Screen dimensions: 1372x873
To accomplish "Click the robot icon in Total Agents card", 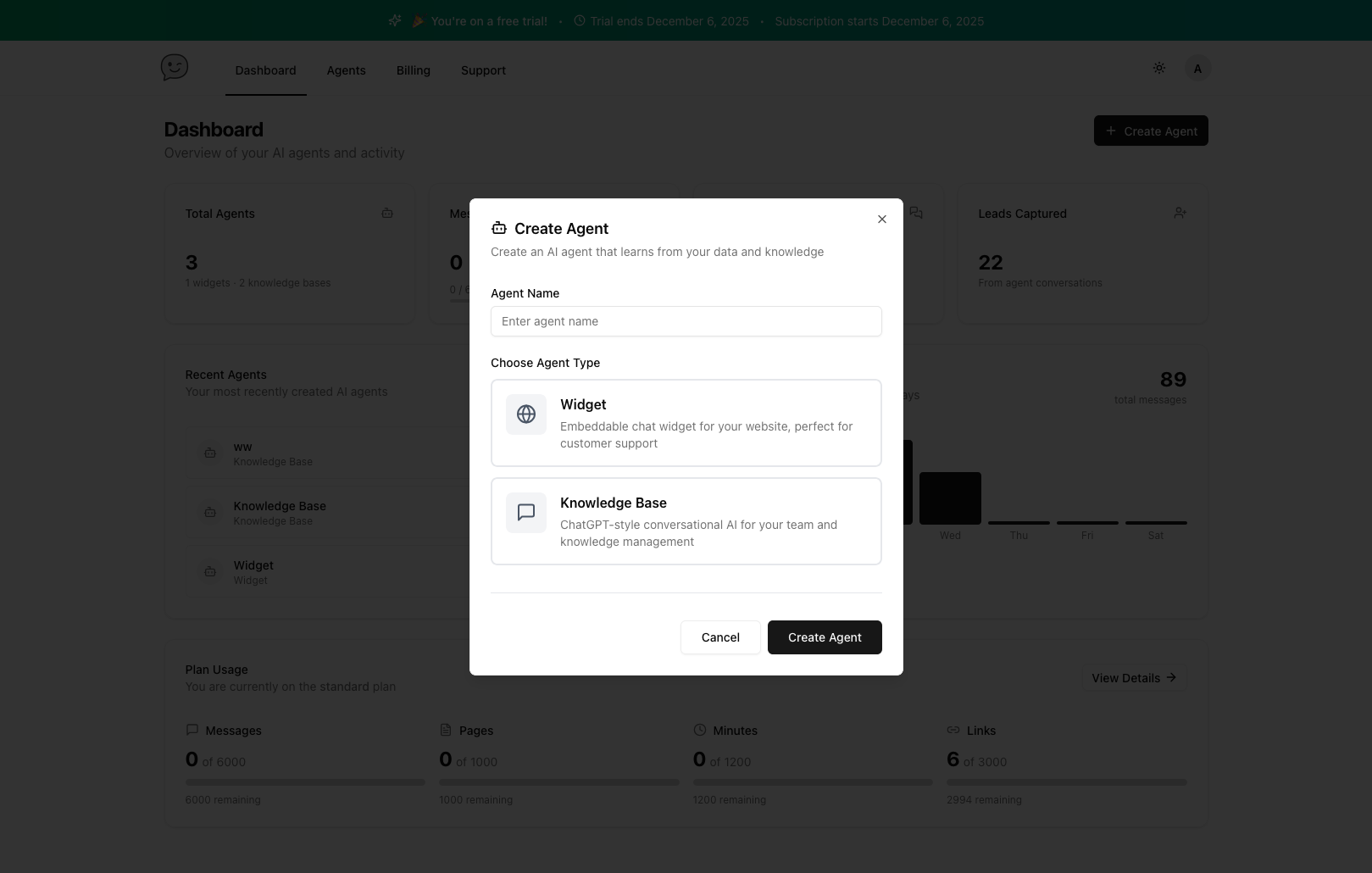I will pos(387,214).
